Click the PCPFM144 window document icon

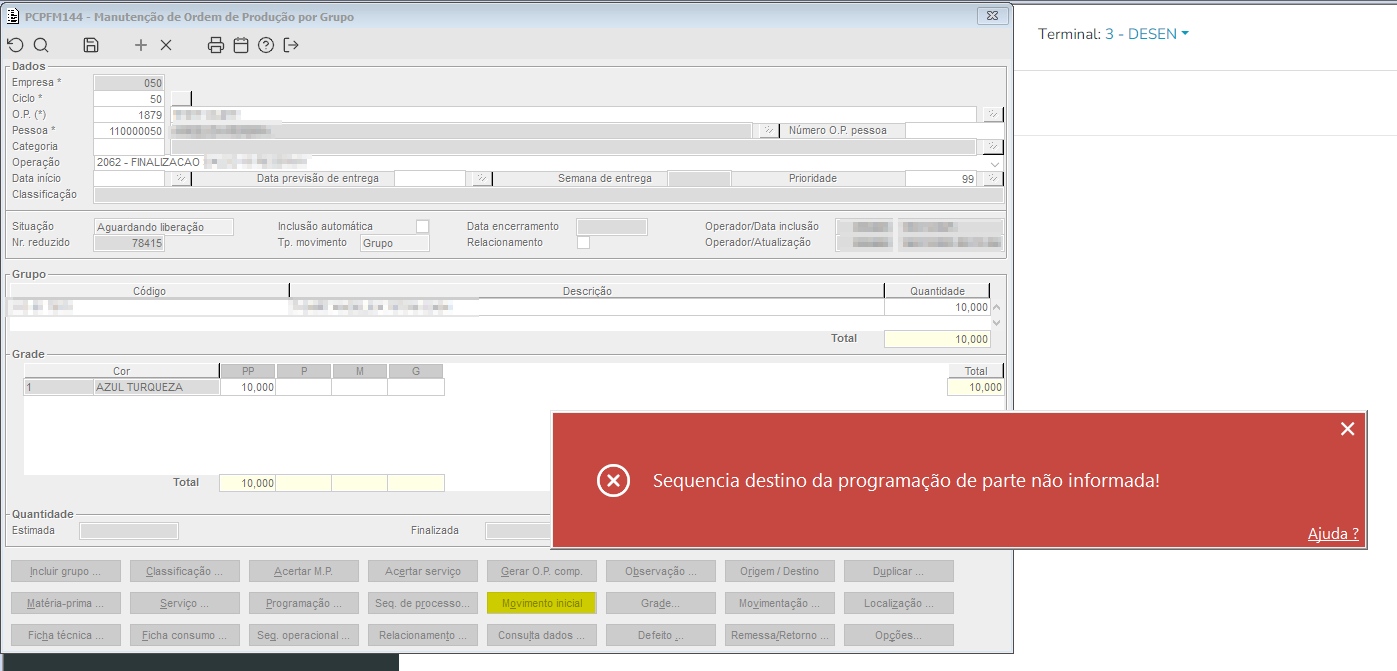tap(13, 17)
